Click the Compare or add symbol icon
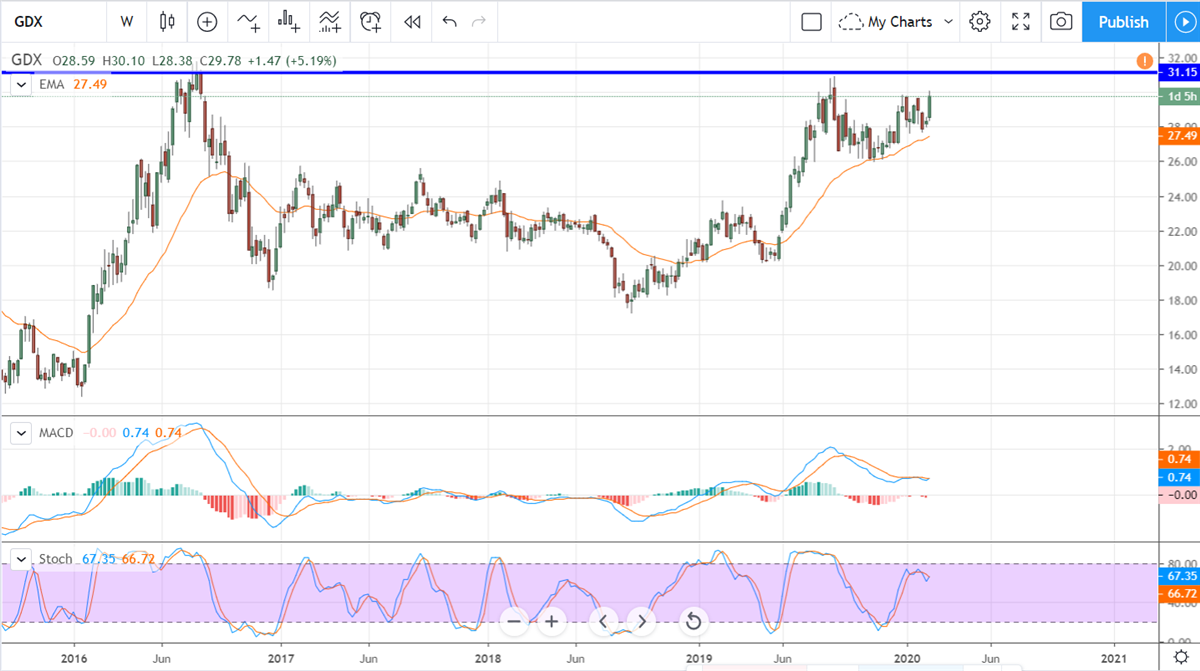 (x=207, y=21)
